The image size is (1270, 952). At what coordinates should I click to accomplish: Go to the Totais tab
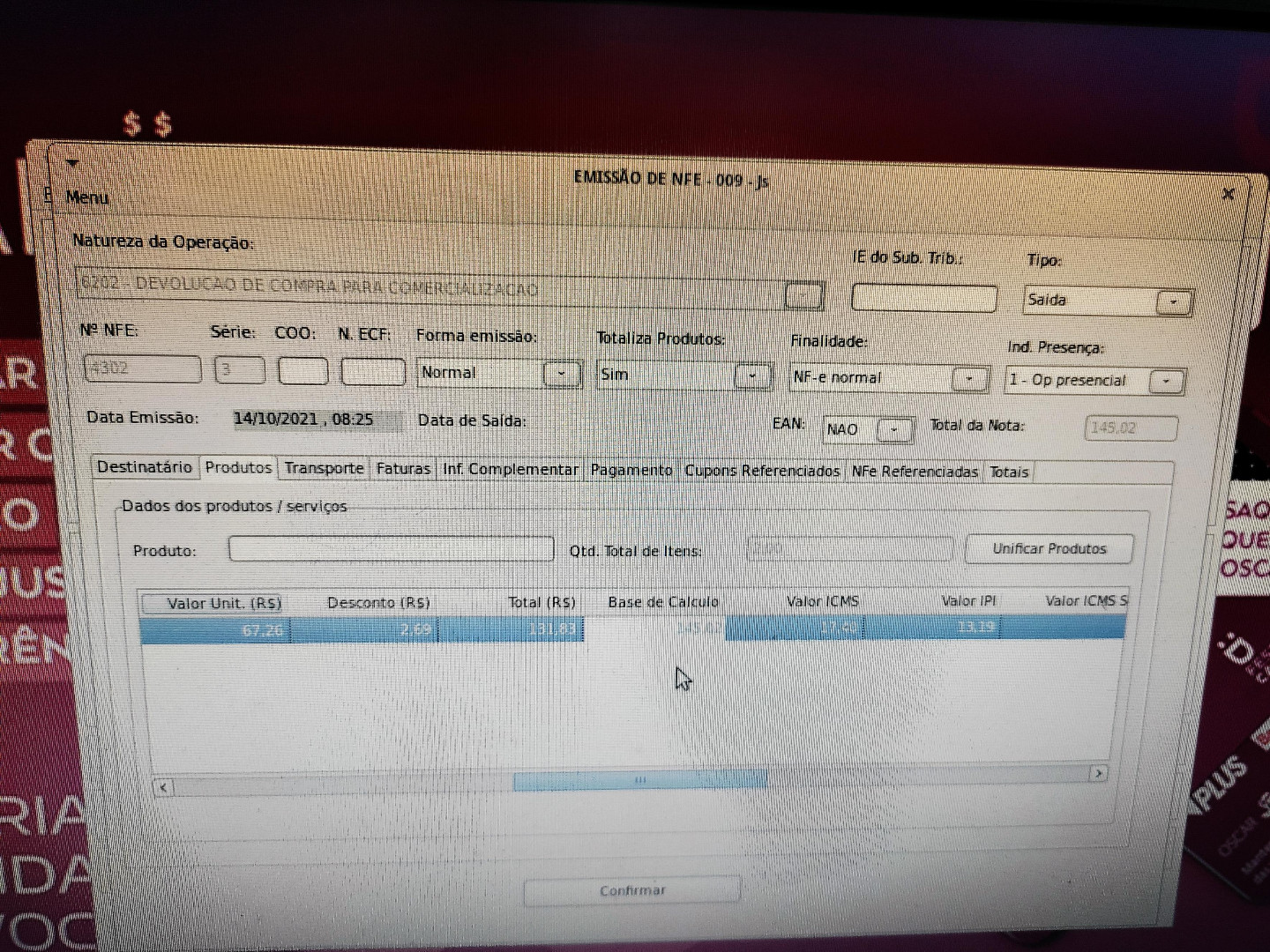coord(1009,472)
